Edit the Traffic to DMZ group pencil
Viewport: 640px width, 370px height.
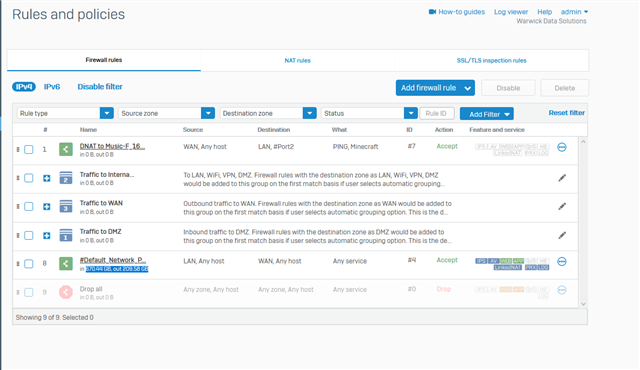coord(562,235)
